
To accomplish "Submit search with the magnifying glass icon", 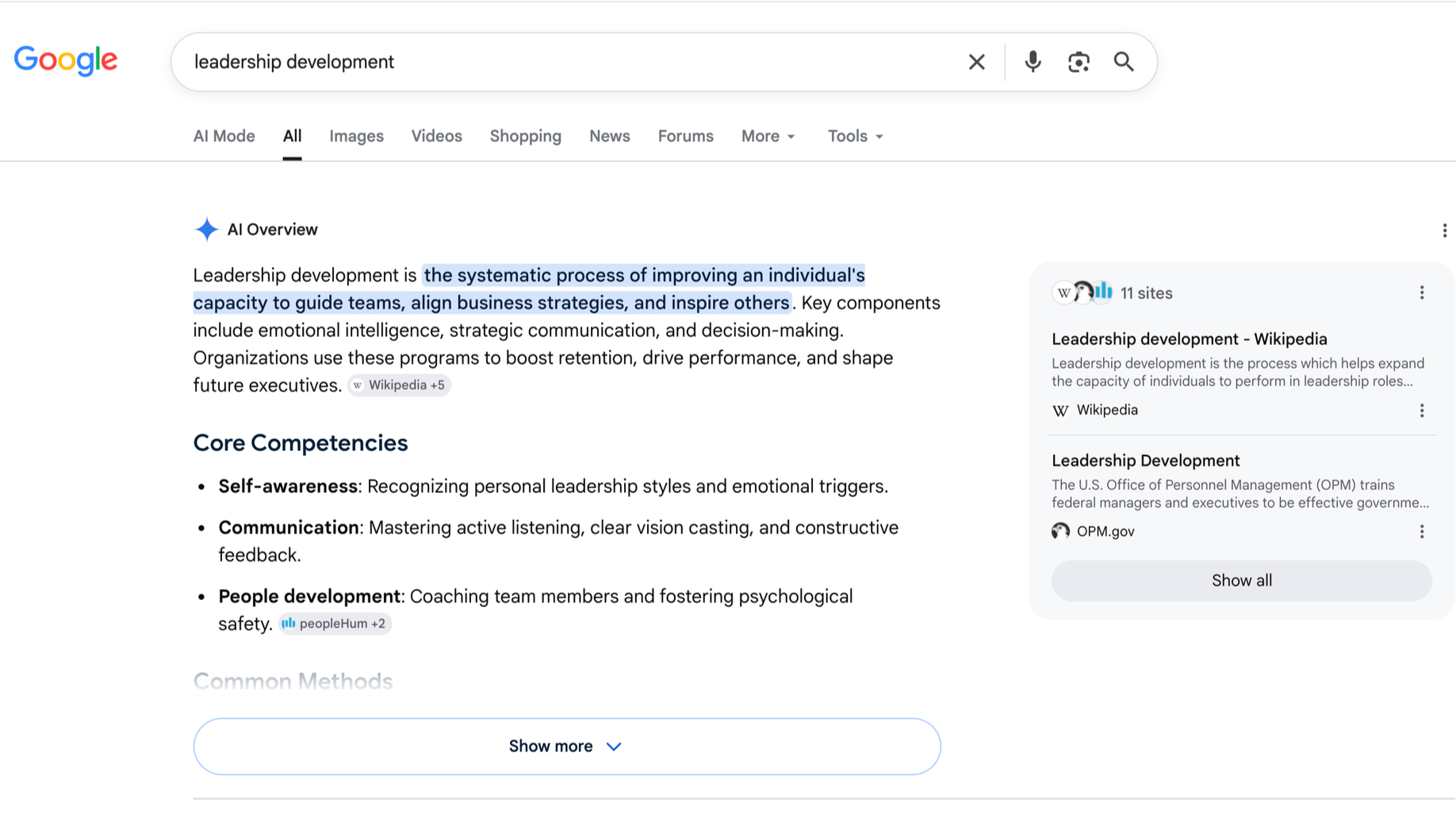I will [x=1124, y=62].
